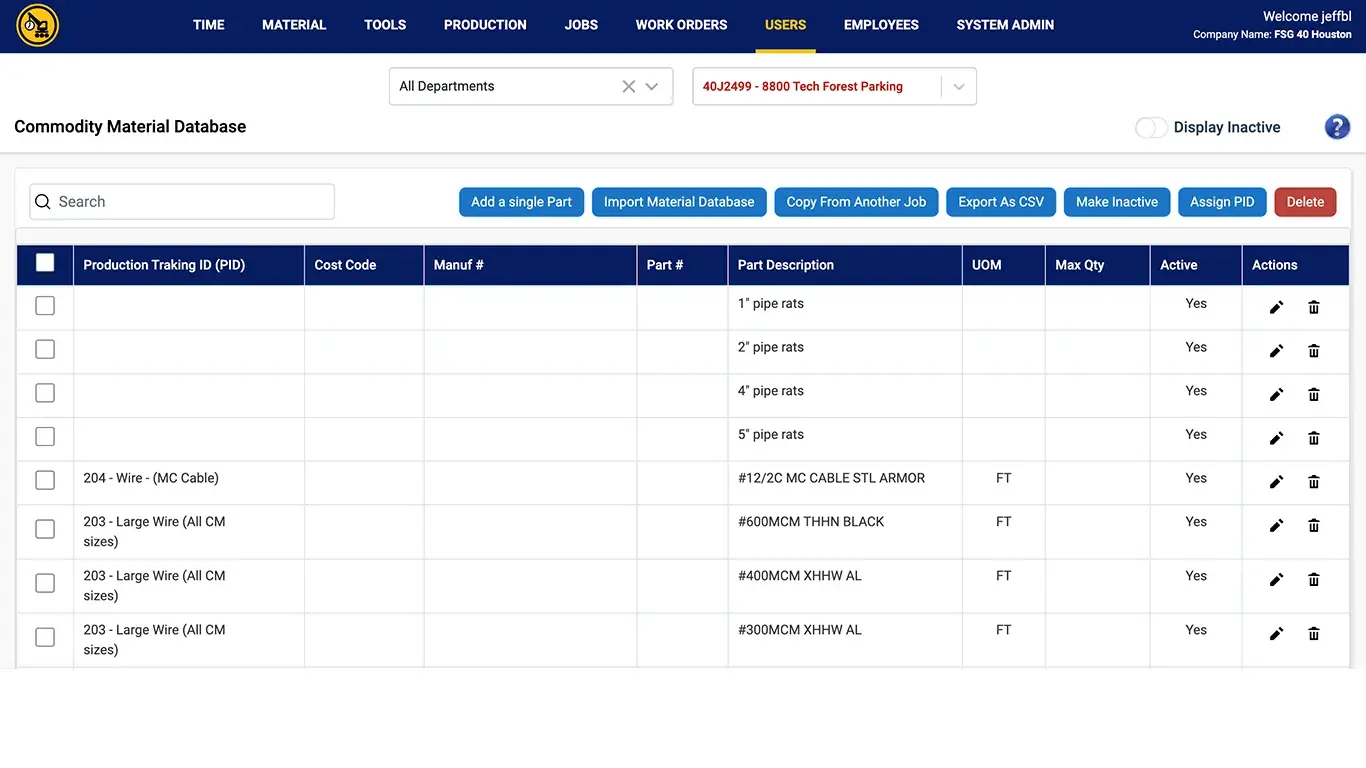Clear the All Departments selection with X
This screenshot has width=1366, height=768.
click(628, 87)
